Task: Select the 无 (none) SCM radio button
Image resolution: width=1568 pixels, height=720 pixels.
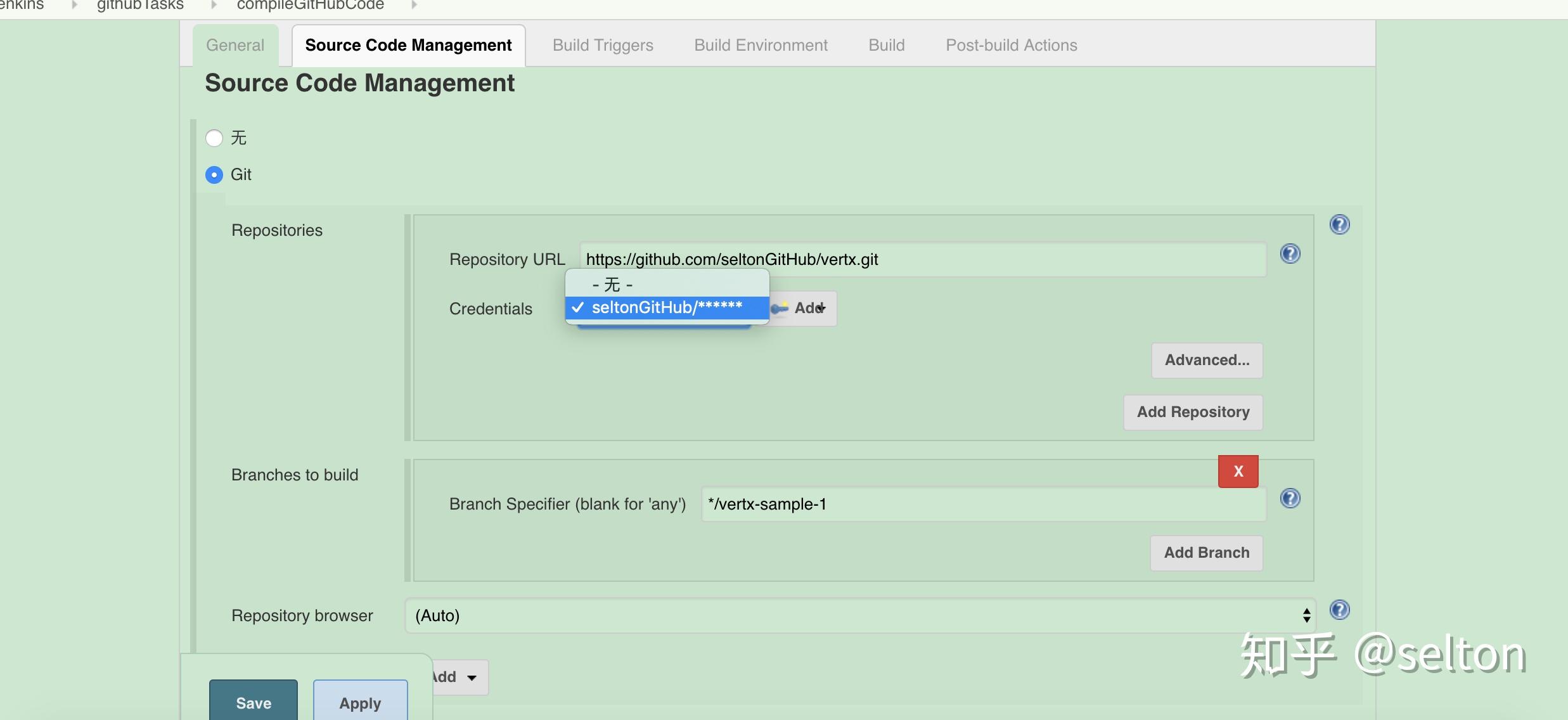Action: [x=214, y=138]
